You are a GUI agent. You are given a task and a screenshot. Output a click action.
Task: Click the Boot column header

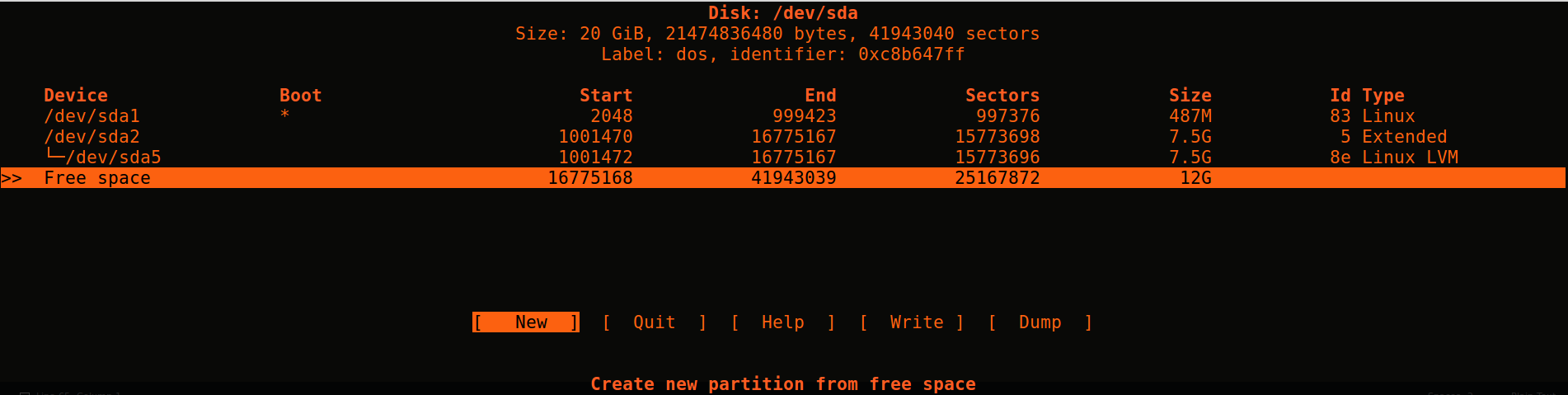click(300, 96)
